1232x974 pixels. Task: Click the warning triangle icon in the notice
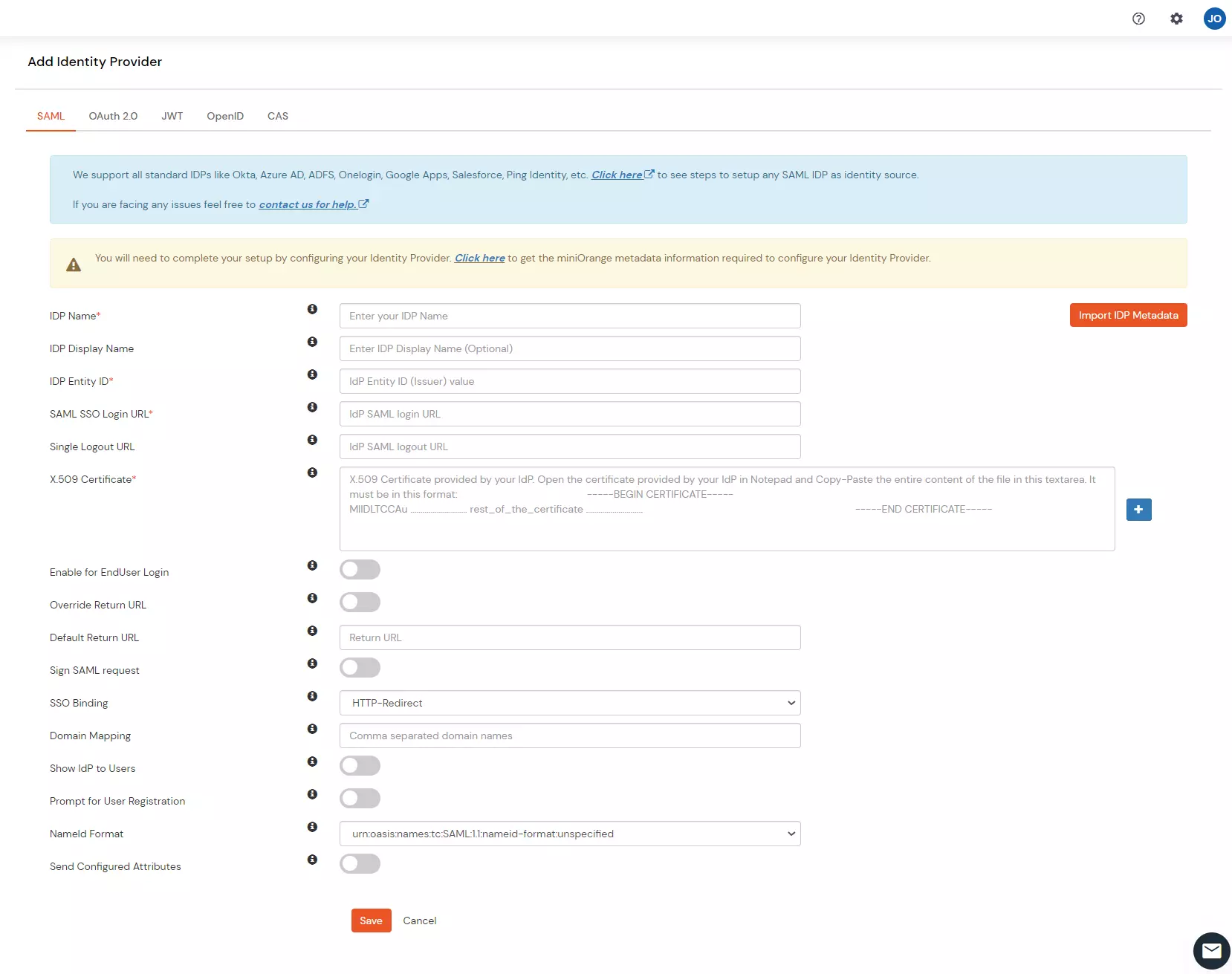coord(74,264)
